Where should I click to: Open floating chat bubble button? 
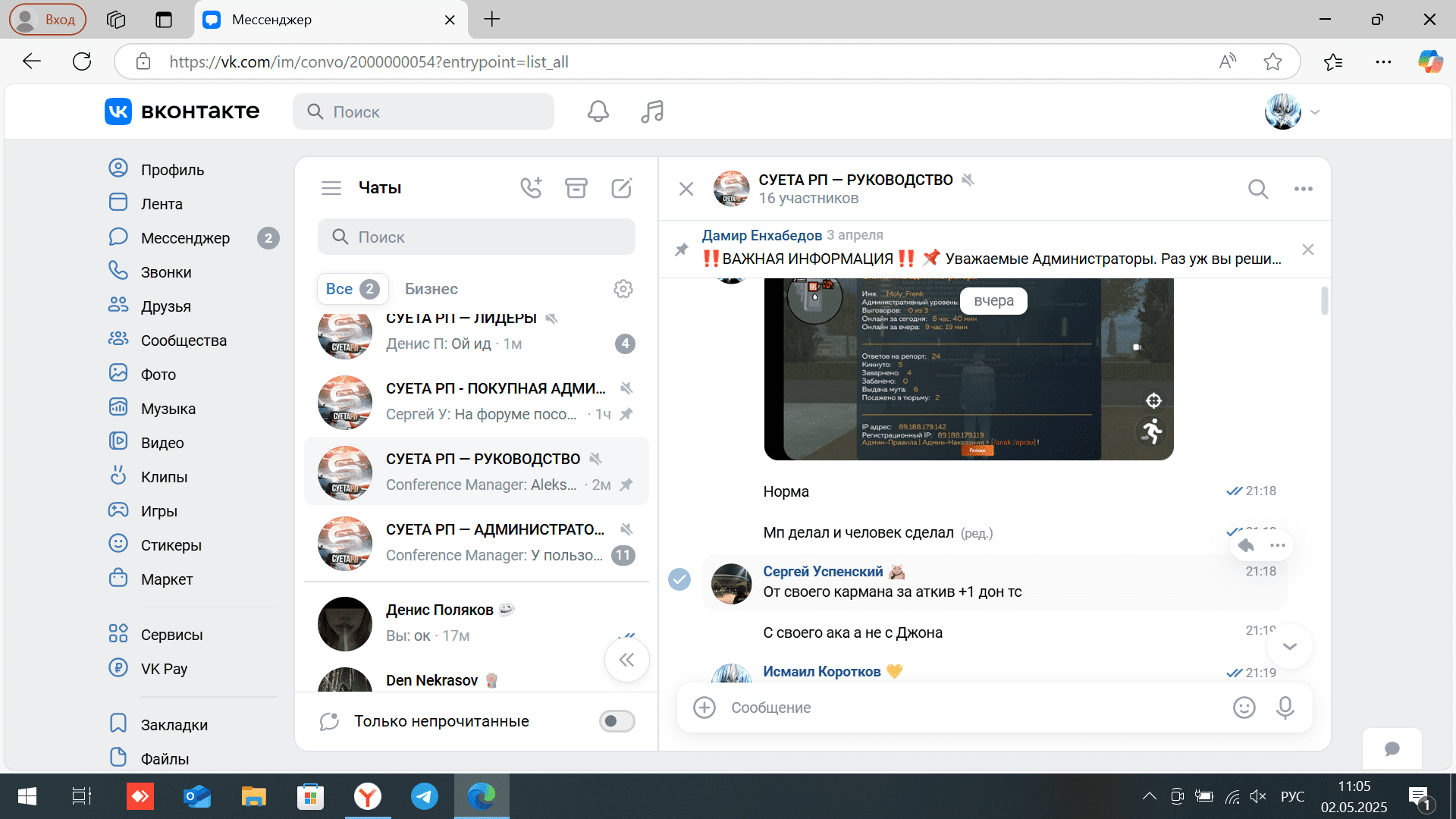click(1392, 749)
